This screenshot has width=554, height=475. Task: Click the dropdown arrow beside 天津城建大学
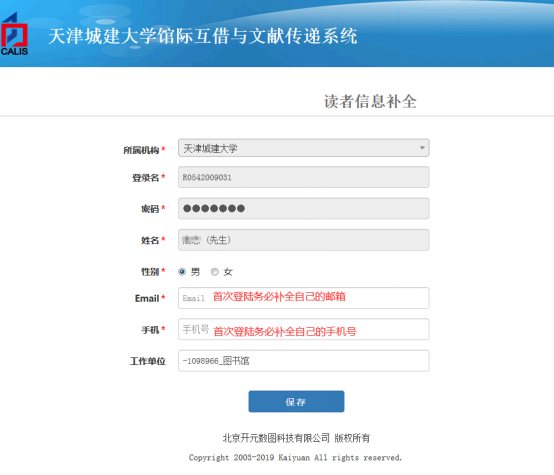point(422,148)
